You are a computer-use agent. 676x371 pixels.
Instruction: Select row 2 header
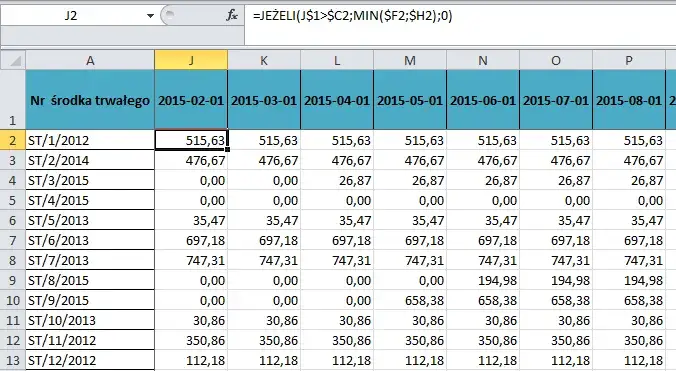click(13, 140)
